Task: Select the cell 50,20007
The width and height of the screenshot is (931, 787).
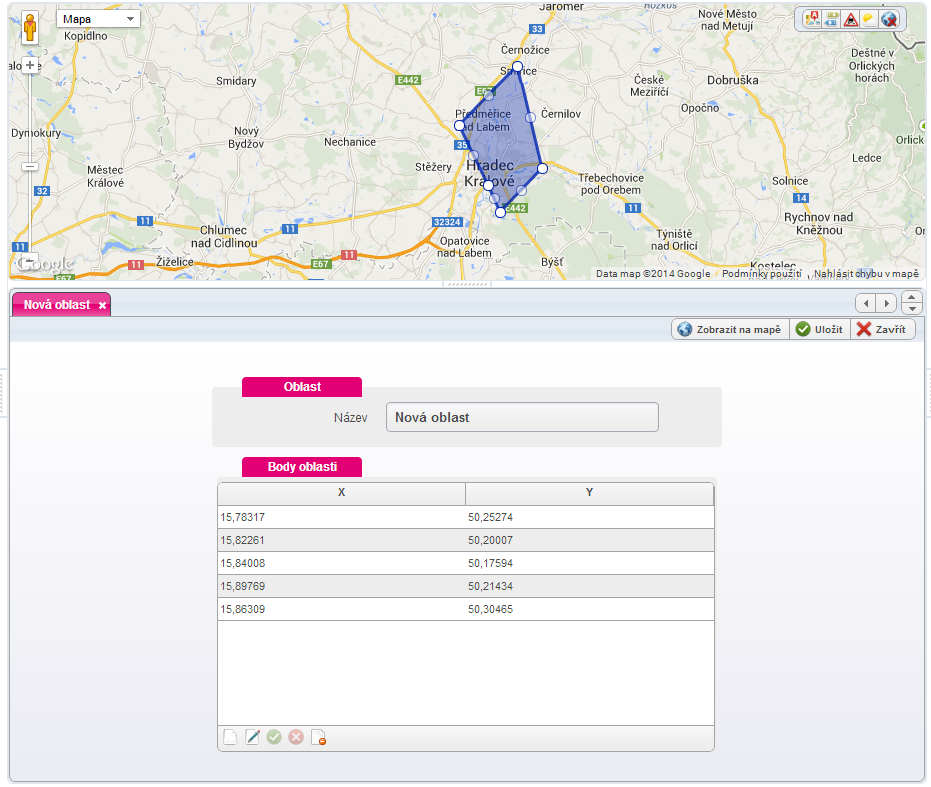Action: point(590,541)
